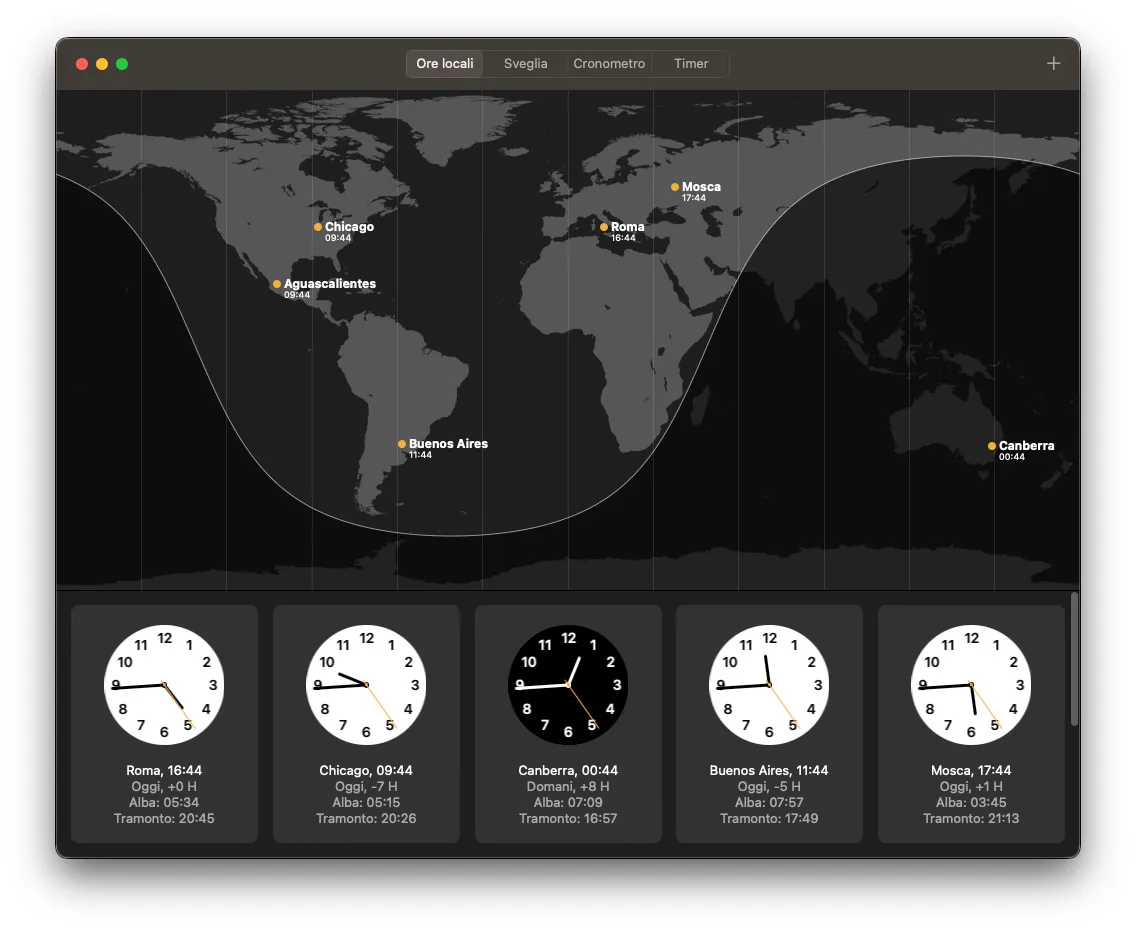The image size is (1136, 932).
Task: Open the Cronometro tab
Action: [x=609, y=63]
